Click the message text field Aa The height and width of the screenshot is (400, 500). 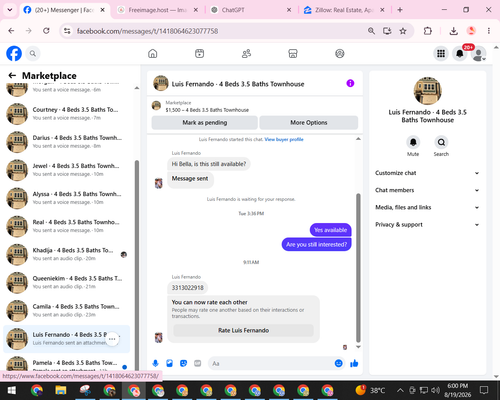point(271,363)
